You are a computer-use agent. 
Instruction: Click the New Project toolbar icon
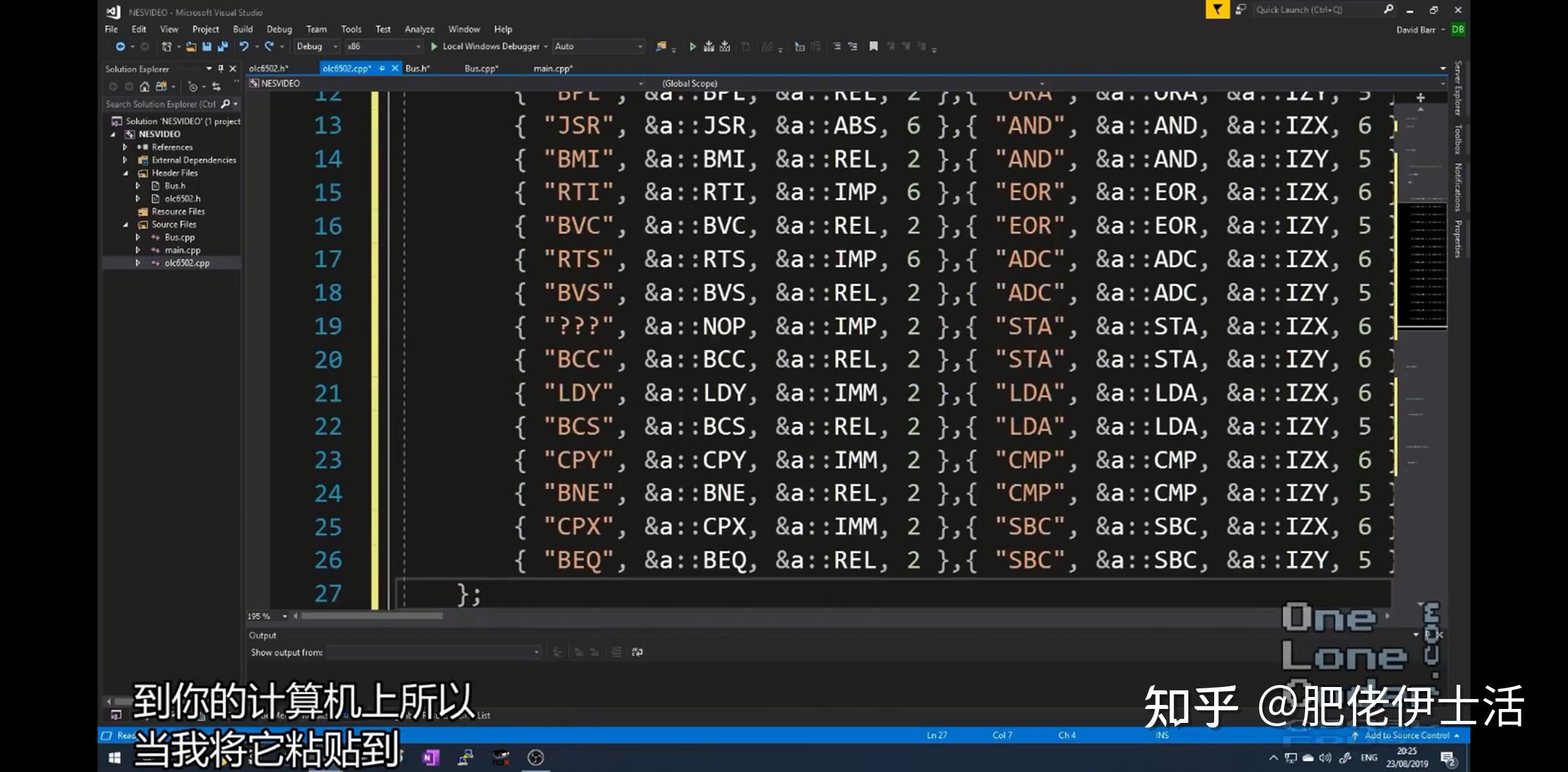[167, 46]
